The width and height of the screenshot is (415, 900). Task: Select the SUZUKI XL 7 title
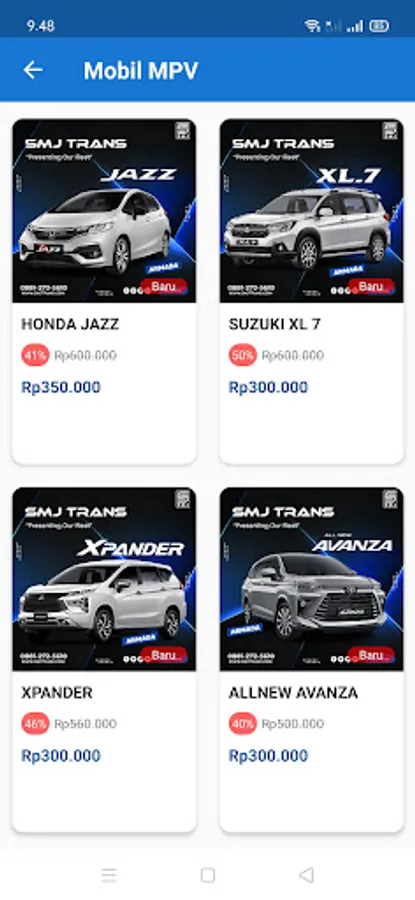[275, 324]
